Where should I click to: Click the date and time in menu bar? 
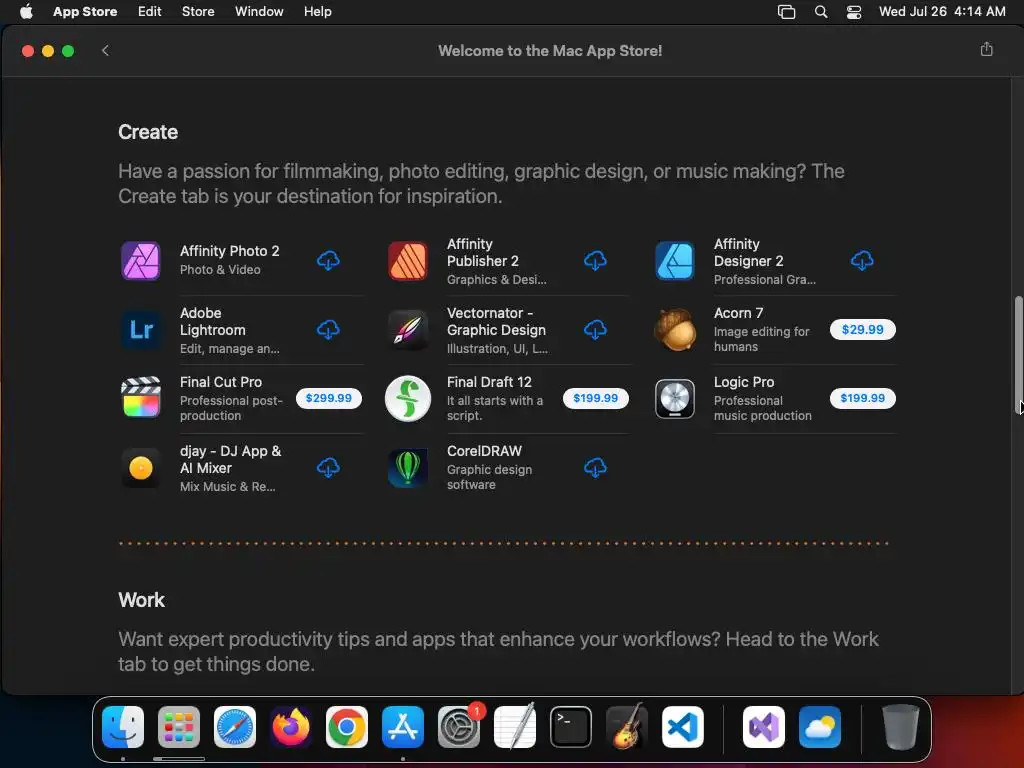pos(942,12)
